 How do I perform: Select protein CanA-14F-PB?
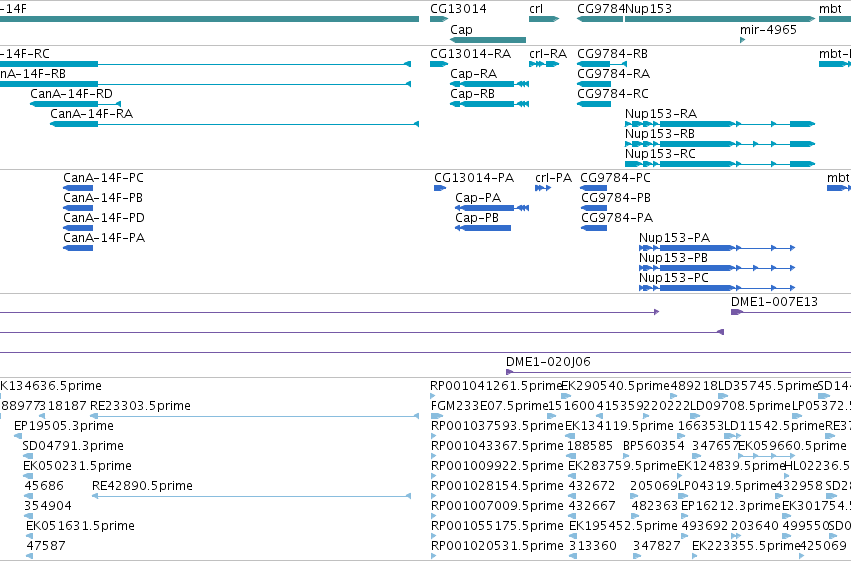click(103, 198)
